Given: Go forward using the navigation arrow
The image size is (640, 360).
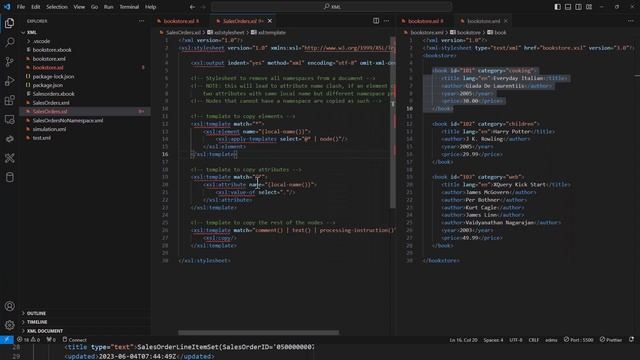Looking at the screenshot, I should click(203, 7).
